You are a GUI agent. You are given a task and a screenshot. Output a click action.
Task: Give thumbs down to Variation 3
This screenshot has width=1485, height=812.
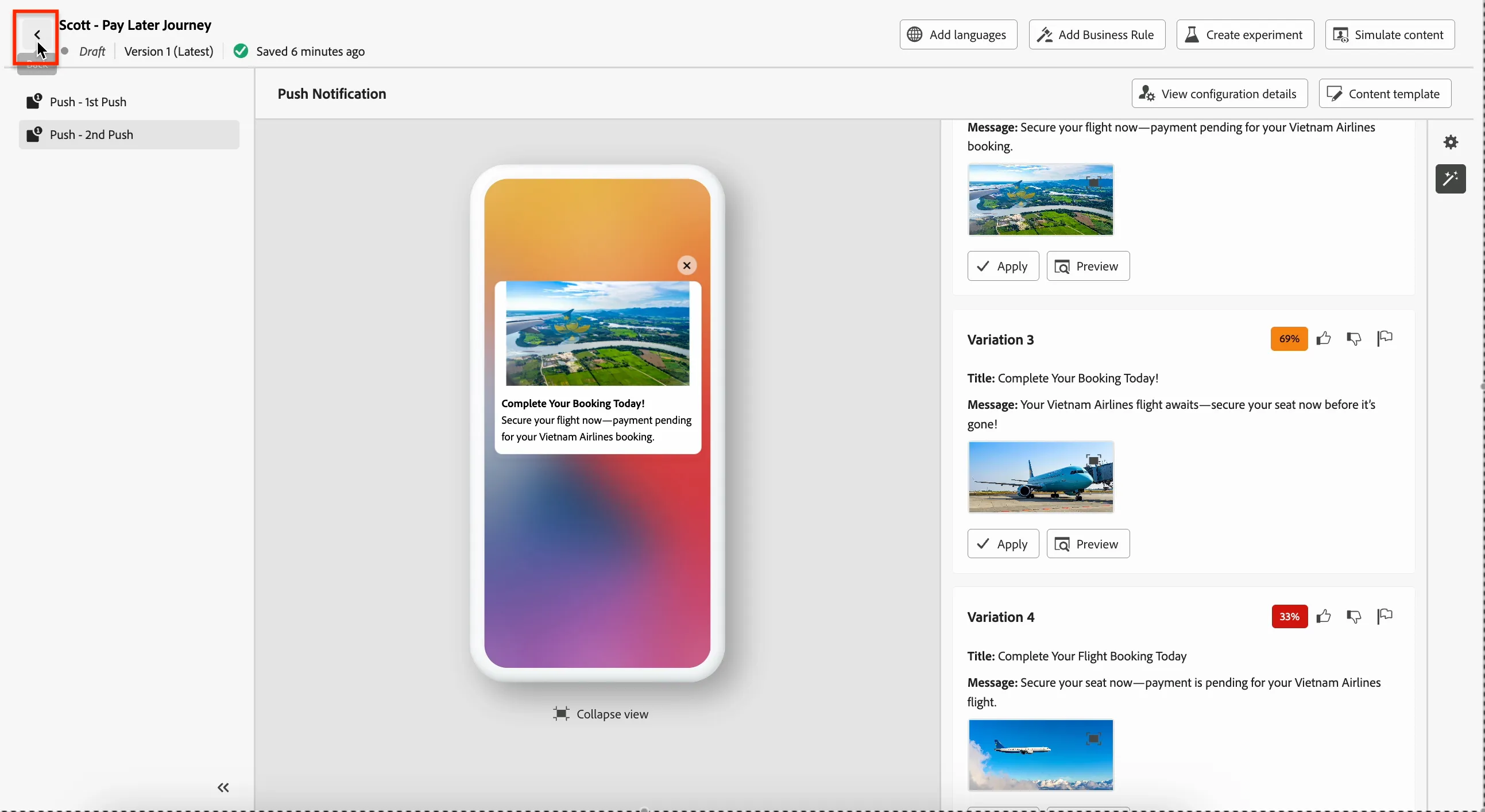point(1354,339)
